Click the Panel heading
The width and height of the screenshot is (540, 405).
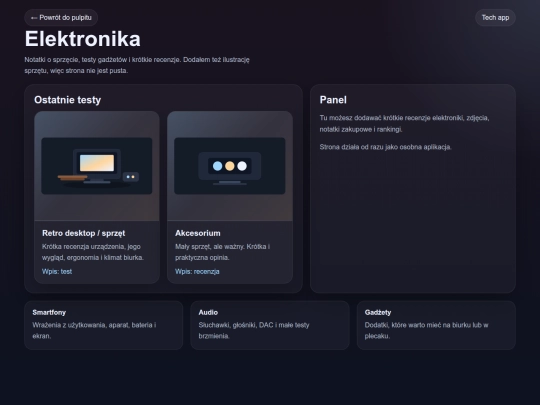(333, 100)
